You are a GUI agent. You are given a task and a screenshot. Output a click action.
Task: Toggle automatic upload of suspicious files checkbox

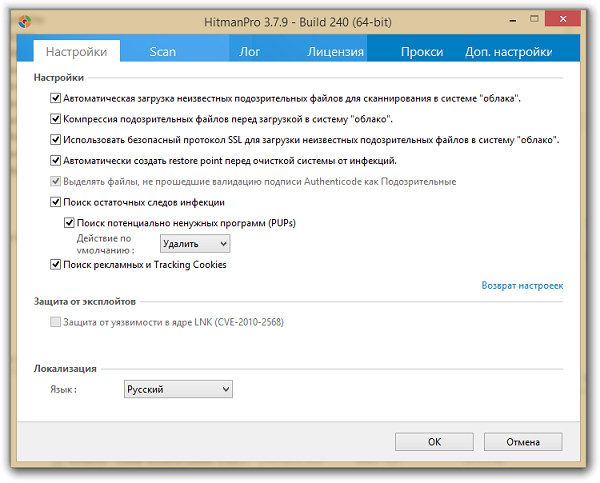(x=56, y=99)
